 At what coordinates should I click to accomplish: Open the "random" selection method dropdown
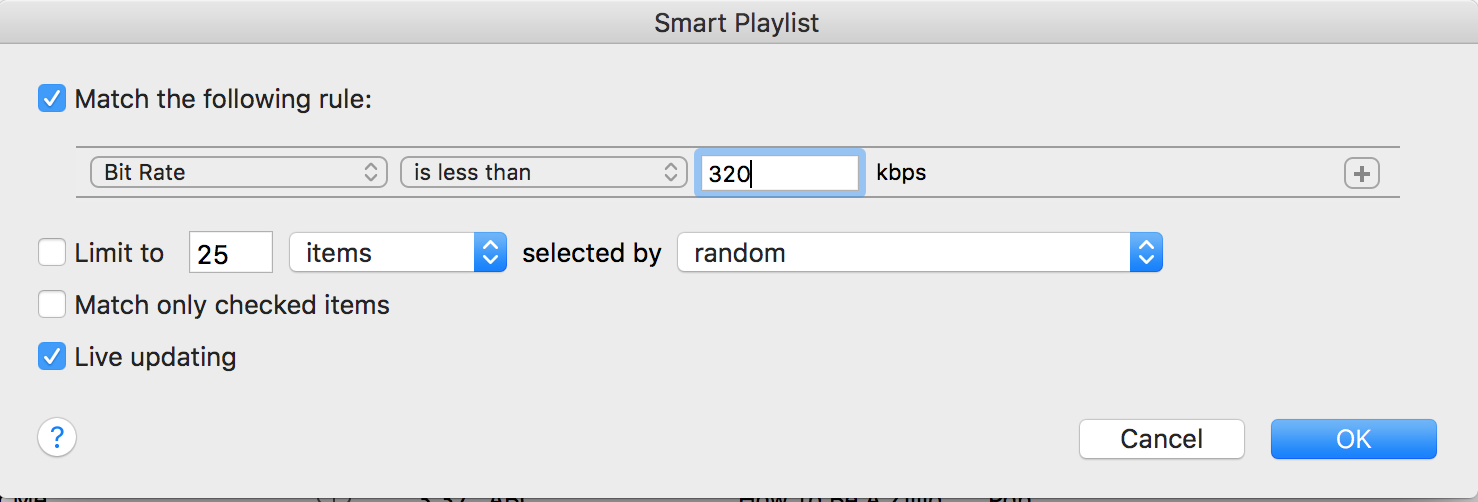coord(918,253)
